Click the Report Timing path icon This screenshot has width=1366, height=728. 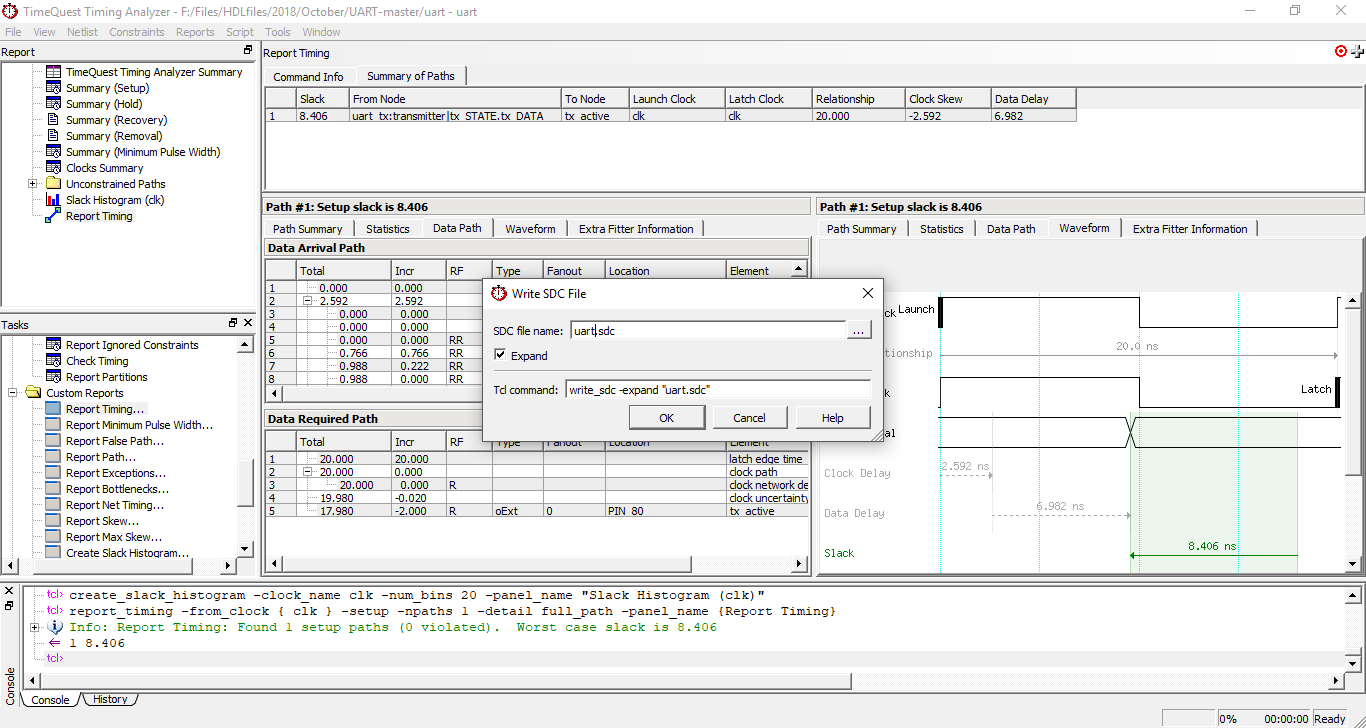[x=53, y=216]
